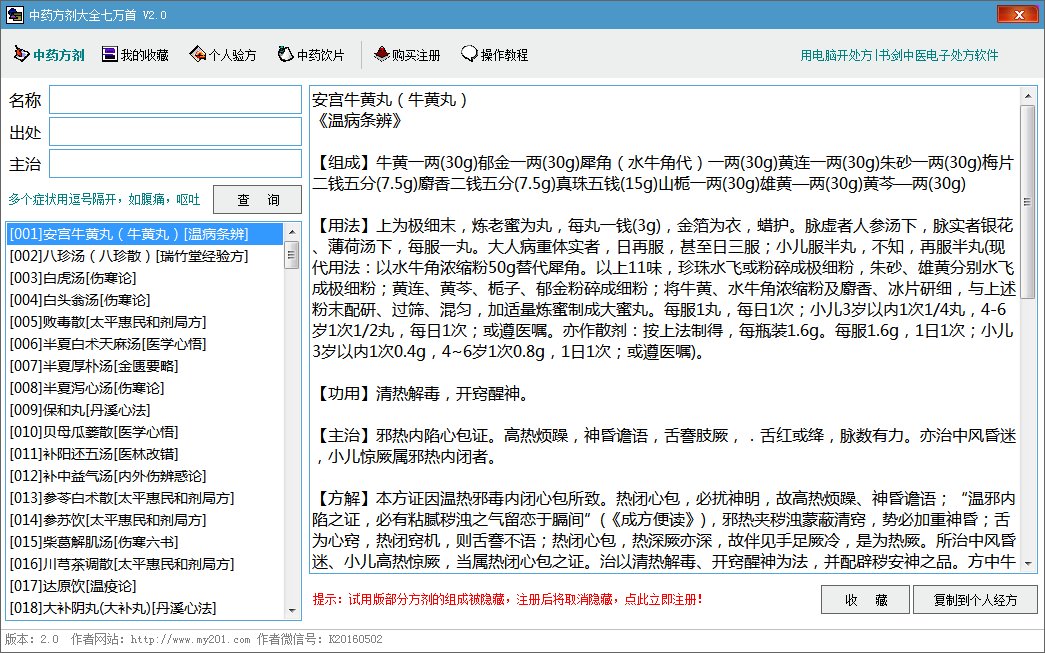Close the window with red X
The height and width of the screenshot is (653, 1045).
(1019, 13)
